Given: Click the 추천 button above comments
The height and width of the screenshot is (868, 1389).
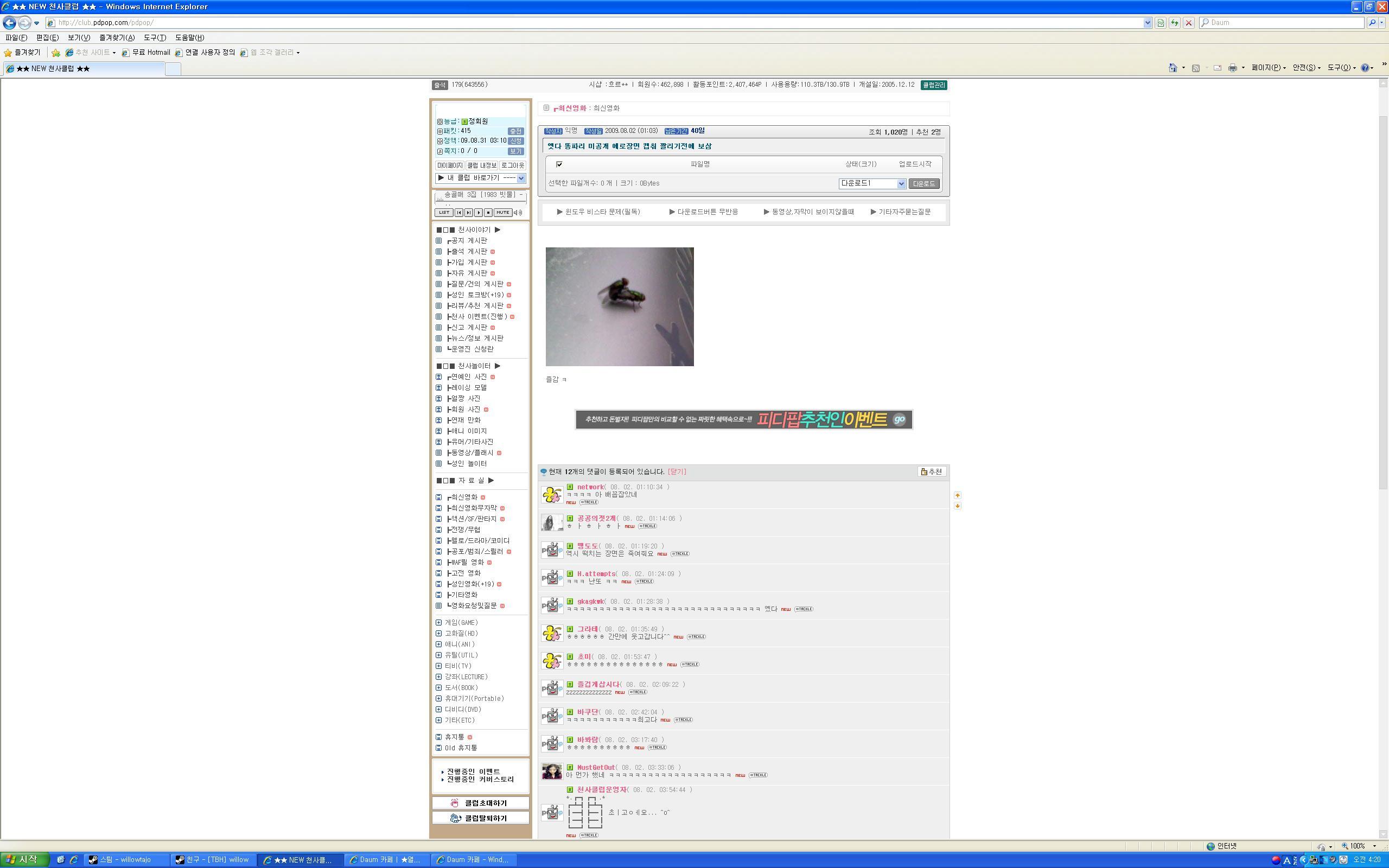Looking at the screenshot, I should click(x=932, y=472).
